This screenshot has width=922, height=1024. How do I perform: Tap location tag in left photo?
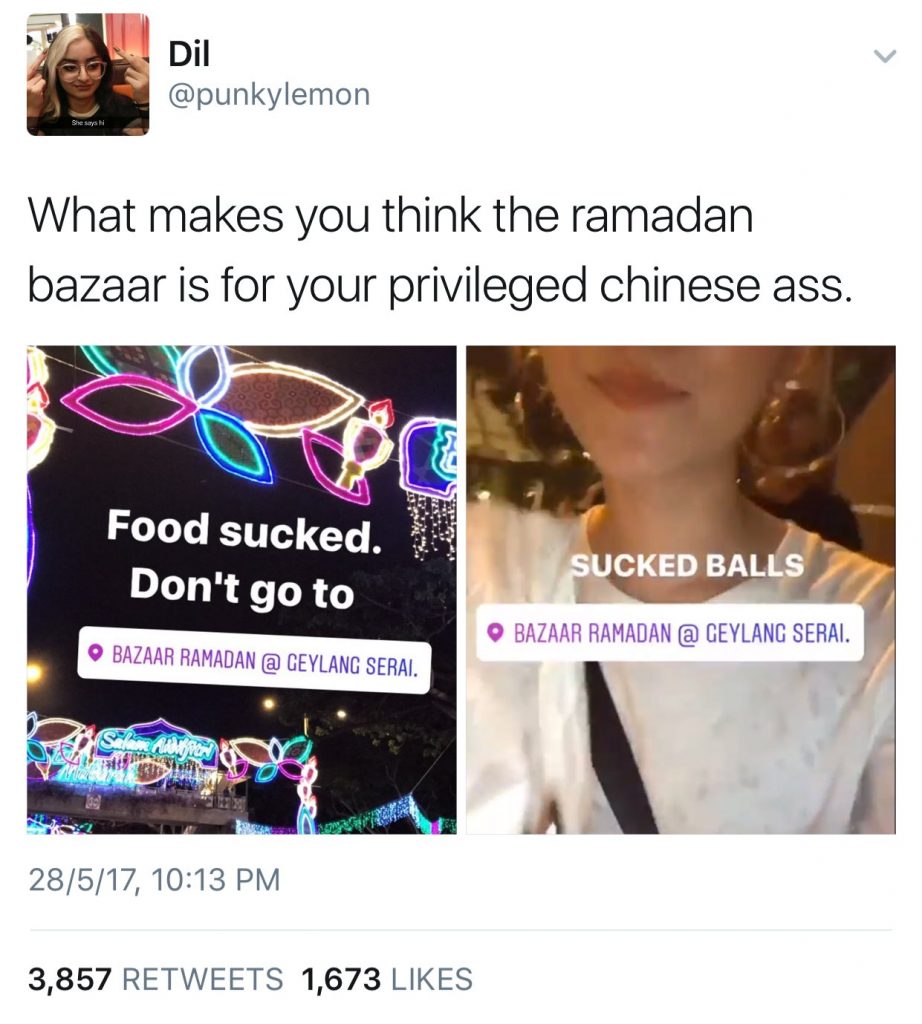254,660
